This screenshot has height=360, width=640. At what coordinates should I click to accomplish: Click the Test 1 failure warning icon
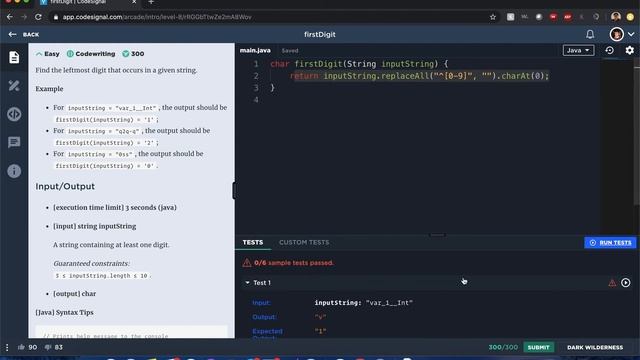612,282
